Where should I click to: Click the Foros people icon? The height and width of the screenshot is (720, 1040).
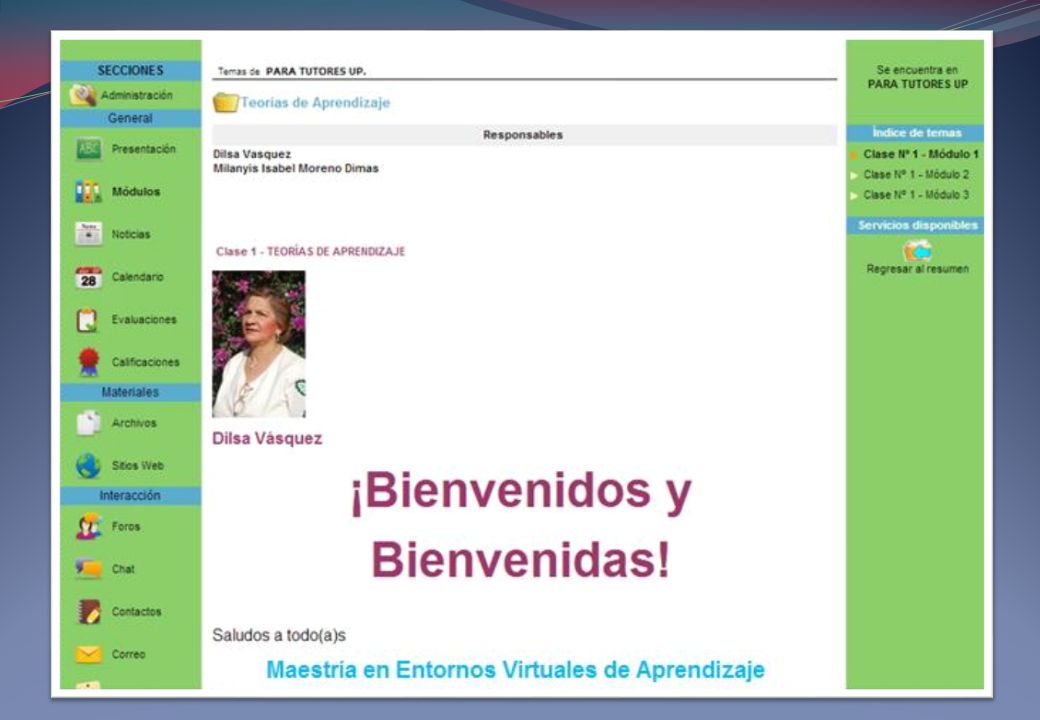click(88, 526)
